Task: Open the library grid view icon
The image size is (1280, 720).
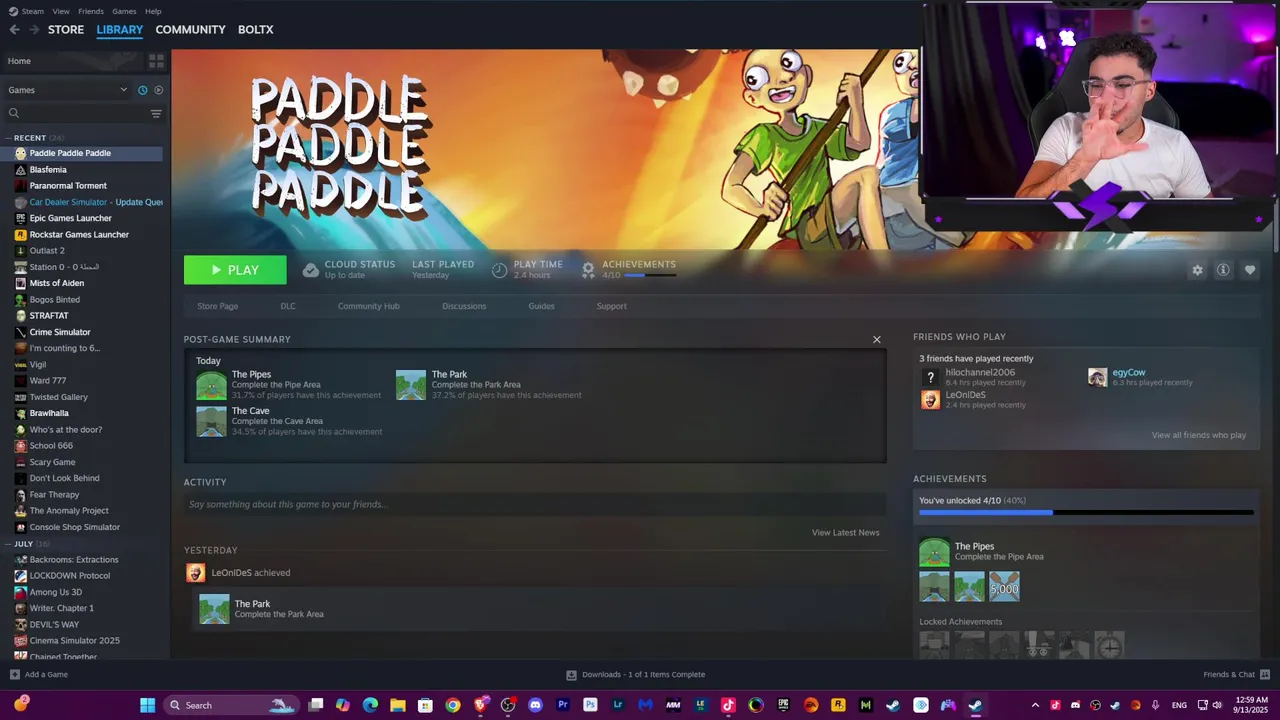Action: [156, 61]
